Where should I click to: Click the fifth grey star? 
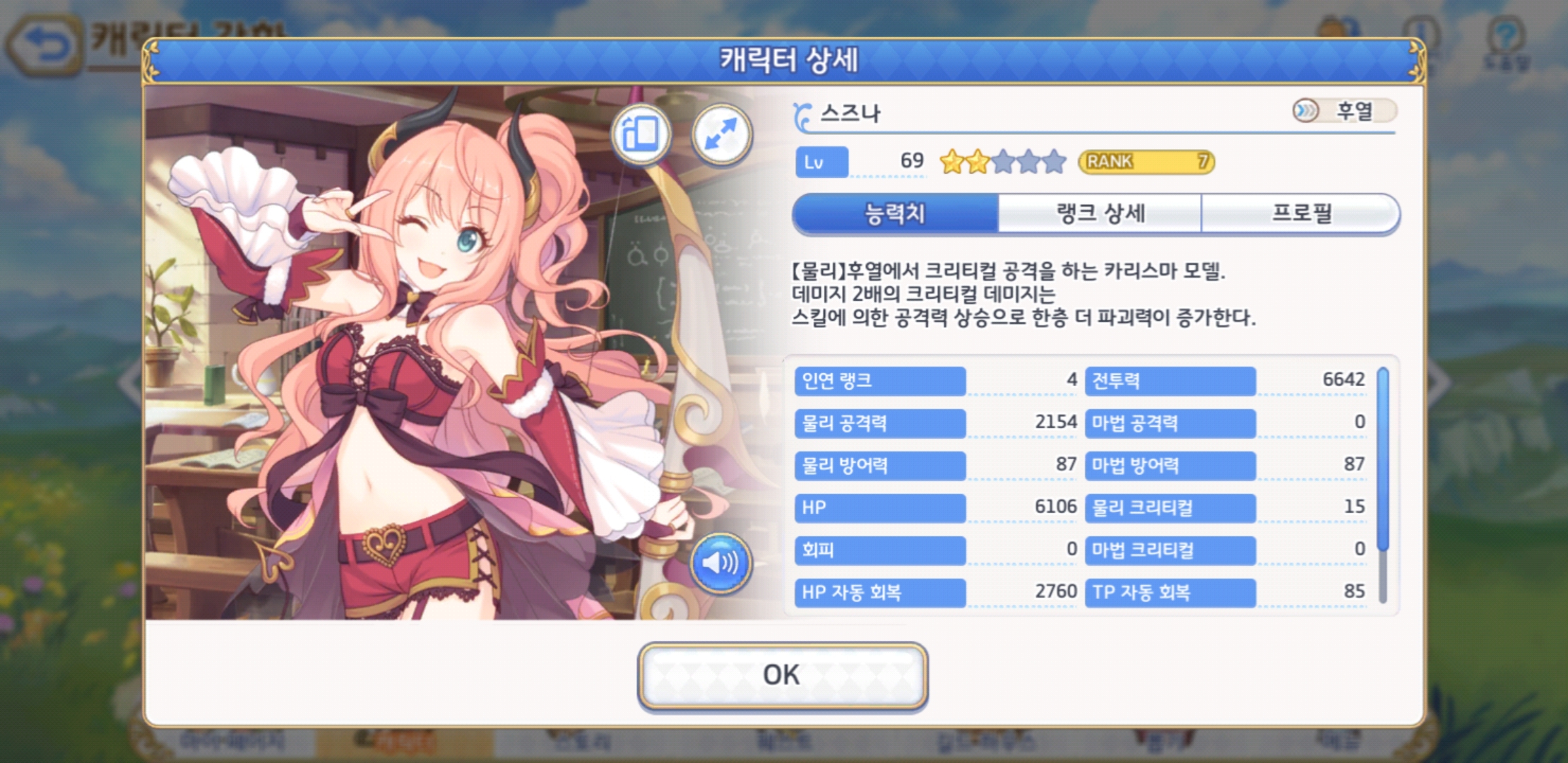coord(1054,162)
